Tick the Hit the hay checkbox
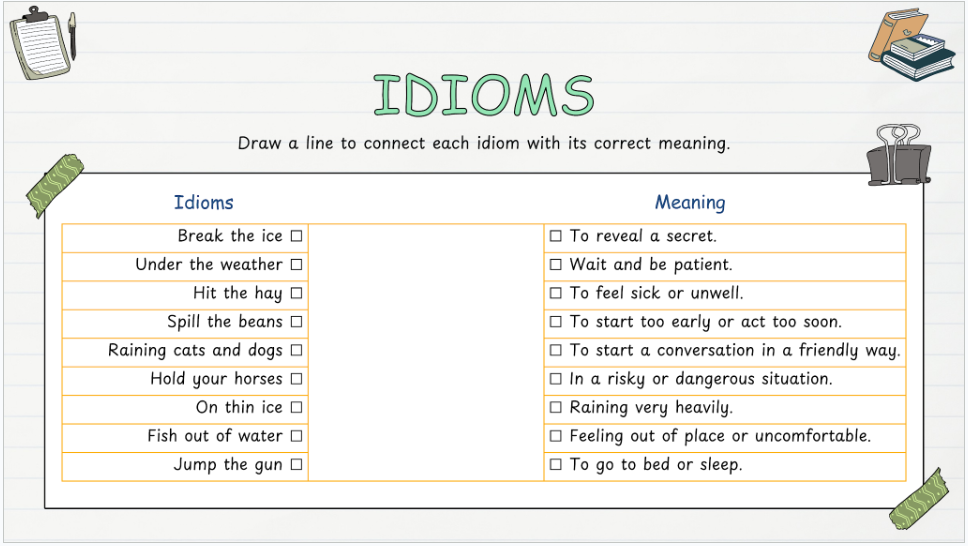Screen dimensions: 968x546 [x=296, y=293]
